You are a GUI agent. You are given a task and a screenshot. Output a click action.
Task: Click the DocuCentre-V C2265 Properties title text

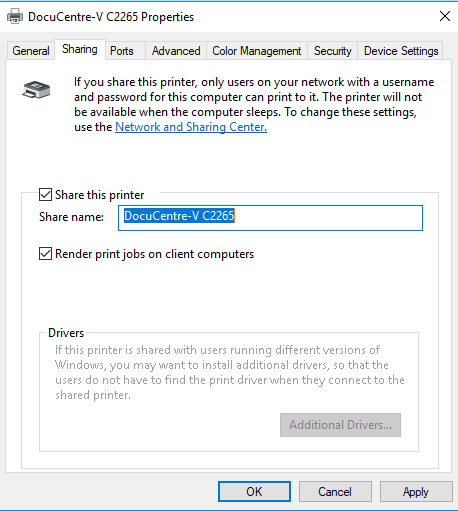111,17
